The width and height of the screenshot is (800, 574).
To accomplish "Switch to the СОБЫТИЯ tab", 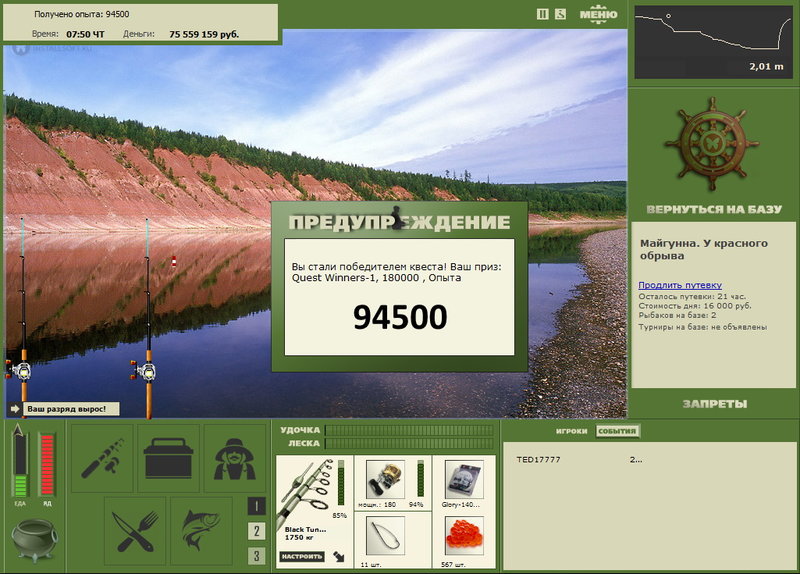I will pos(617,431).
